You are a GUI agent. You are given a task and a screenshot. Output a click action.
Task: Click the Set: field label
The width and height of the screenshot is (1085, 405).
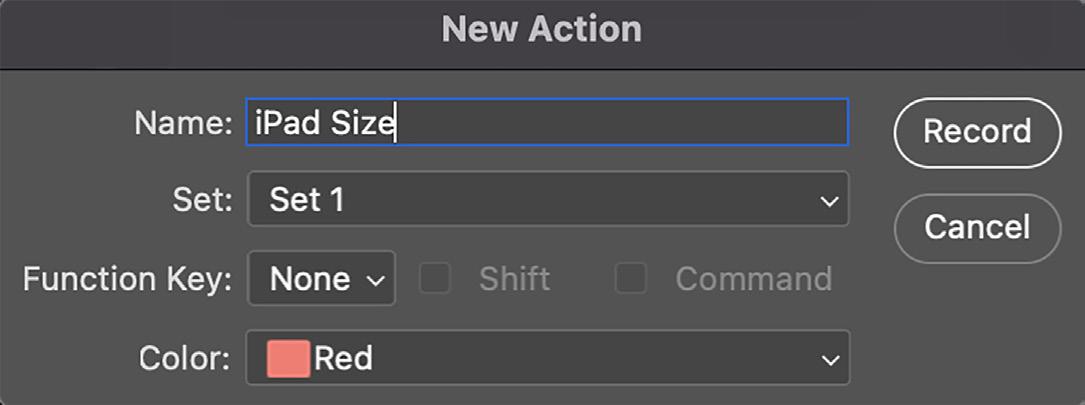[202, 200]
